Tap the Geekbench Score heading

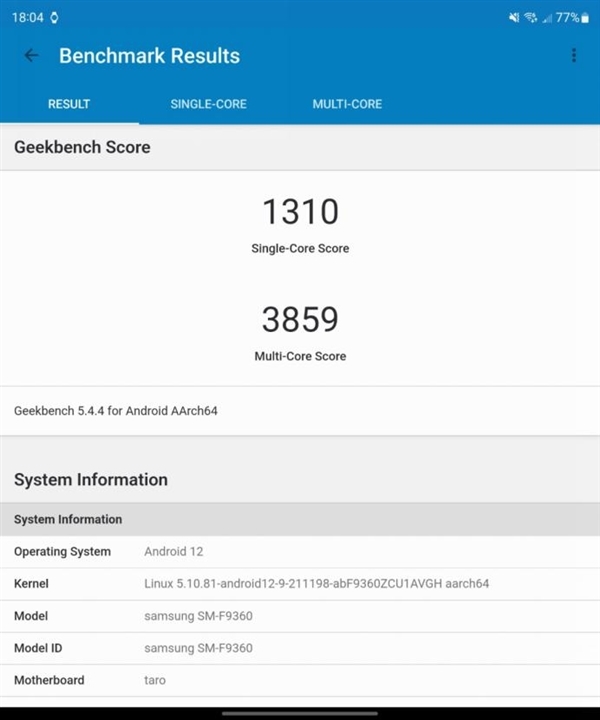pos(82,147)
